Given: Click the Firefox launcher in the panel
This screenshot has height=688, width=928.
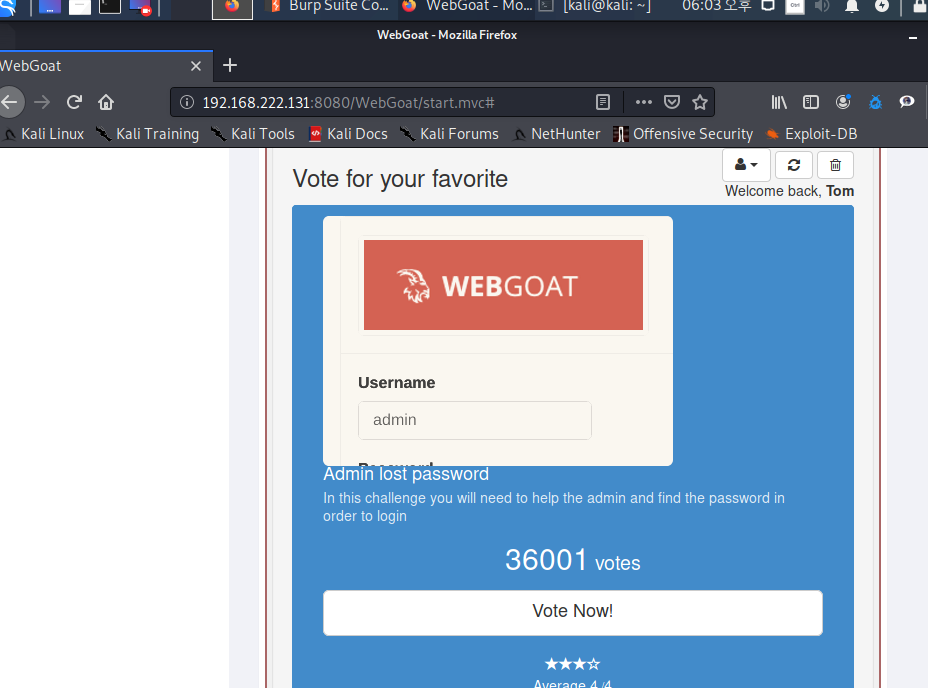Looking at the screenshot, I should (x=232, y=7).
